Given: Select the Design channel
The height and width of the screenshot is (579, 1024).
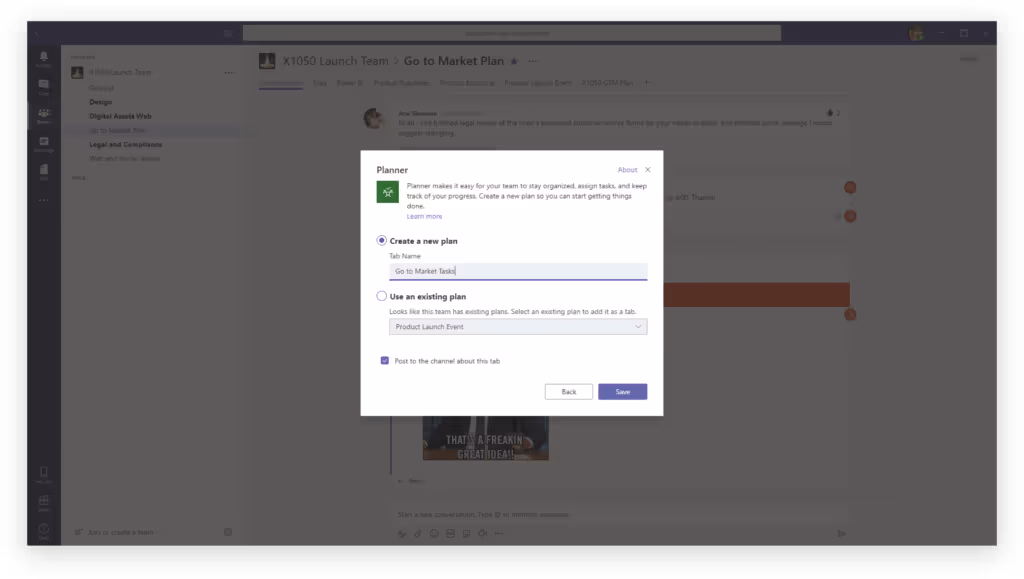Looking at the screenshot, I should [101, 102].
